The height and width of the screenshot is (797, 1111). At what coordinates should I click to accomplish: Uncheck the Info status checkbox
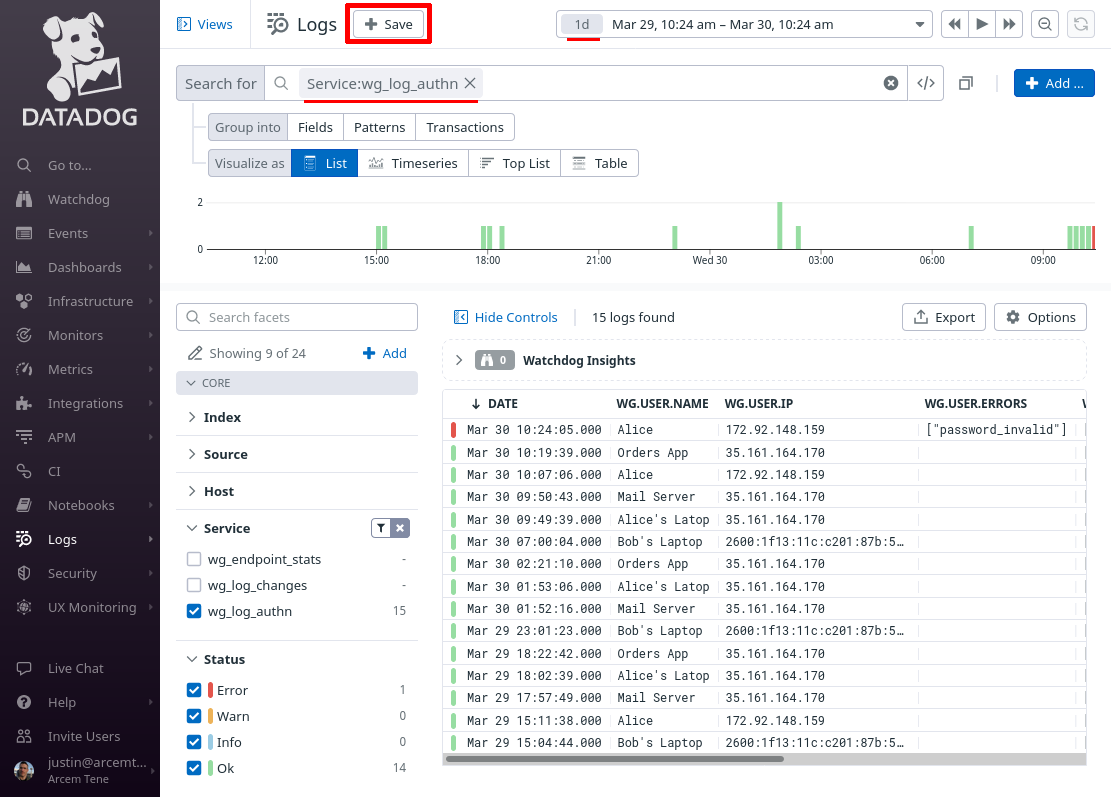(194, 742)
